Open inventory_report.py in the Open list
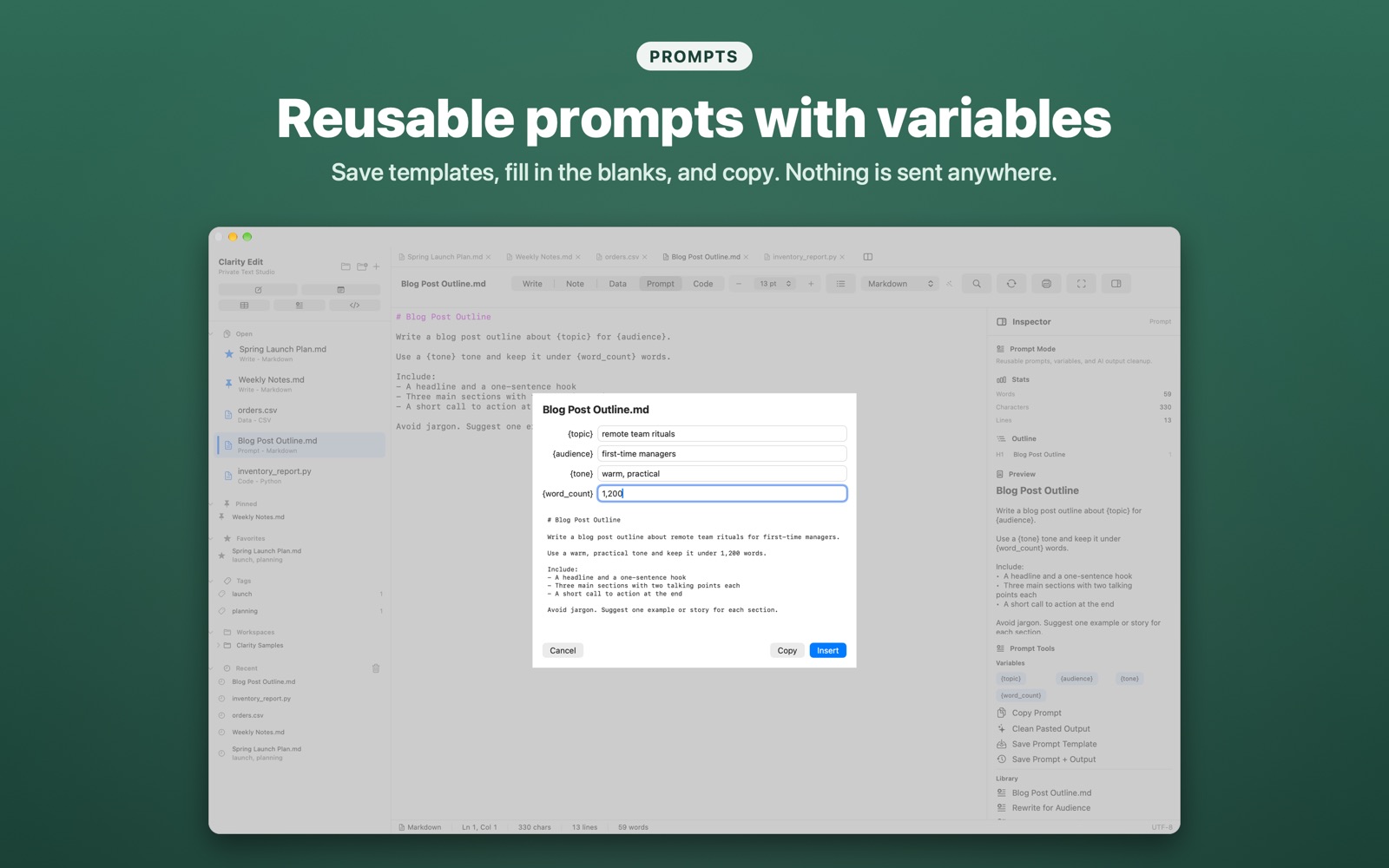The image size is (1389, 868). (x=300, y=475)
